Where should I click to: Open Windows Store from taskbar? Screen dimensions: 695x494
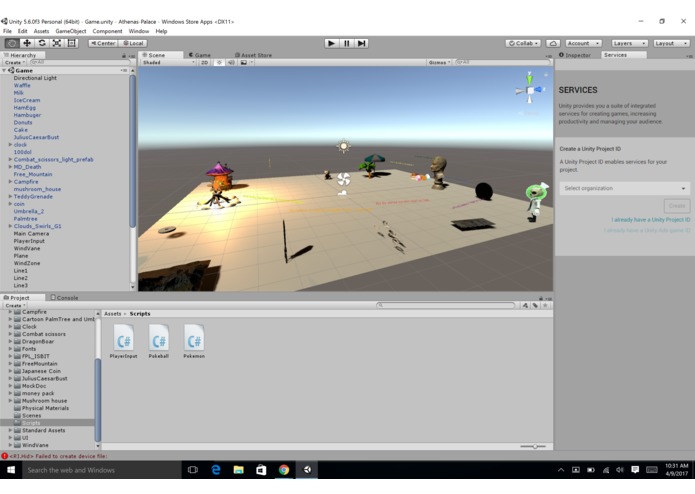click(261, 470)
